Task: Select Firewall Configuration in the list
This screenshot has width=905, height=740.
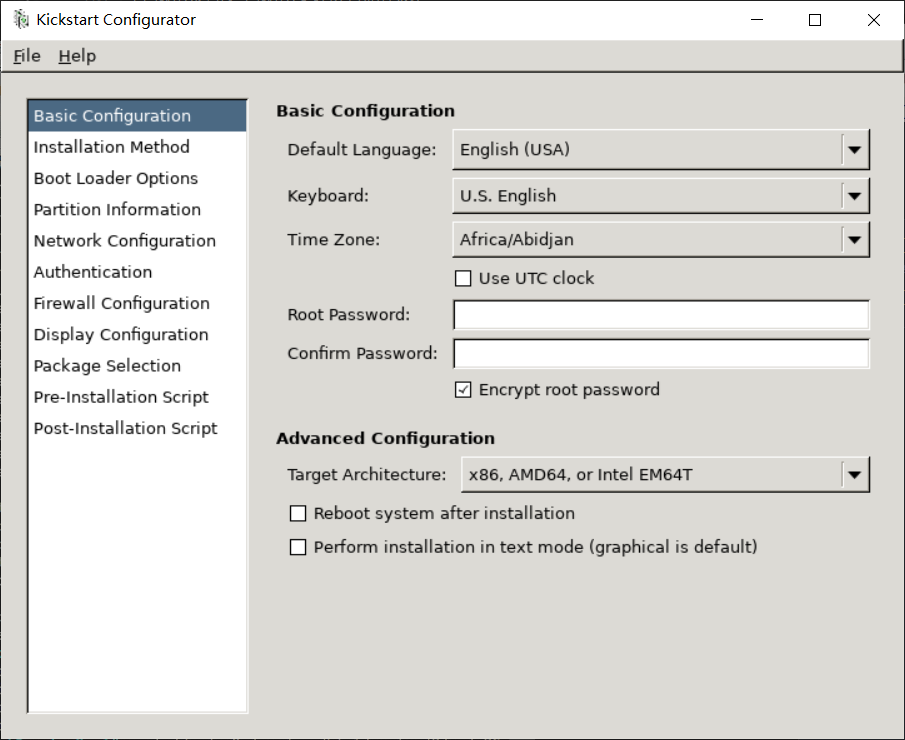Action: tap(122, 303)
